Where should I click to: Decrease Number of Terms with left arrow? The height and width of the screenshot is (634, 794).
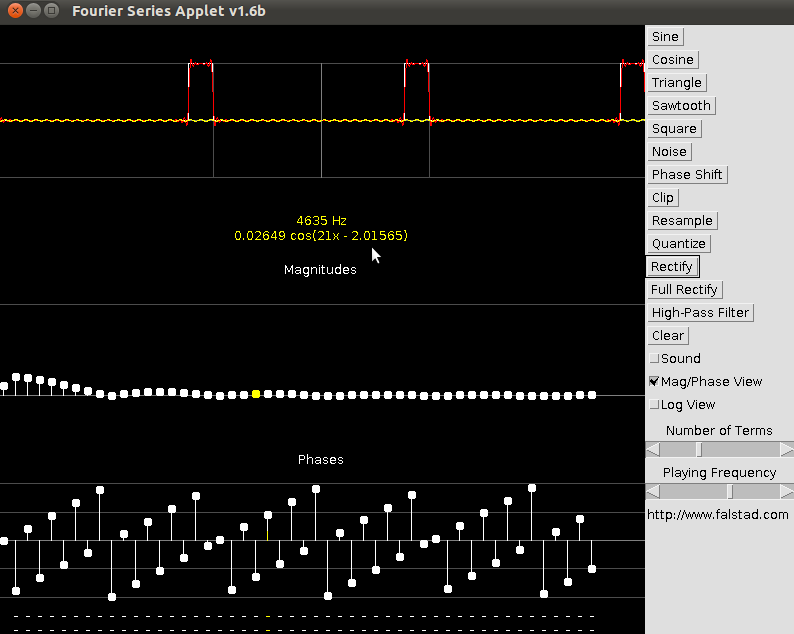653,449
